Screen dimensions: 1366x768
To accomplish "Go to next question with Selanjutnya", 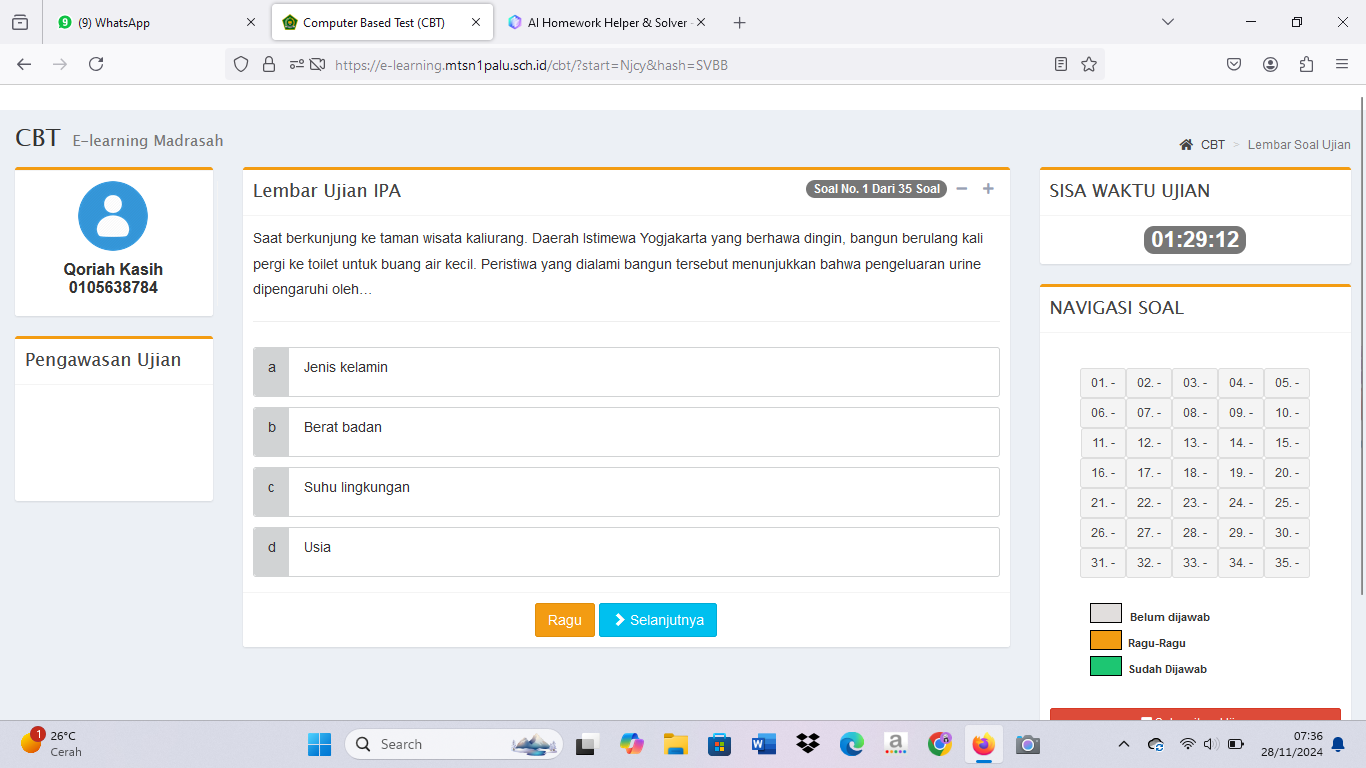I will point(658,620).
